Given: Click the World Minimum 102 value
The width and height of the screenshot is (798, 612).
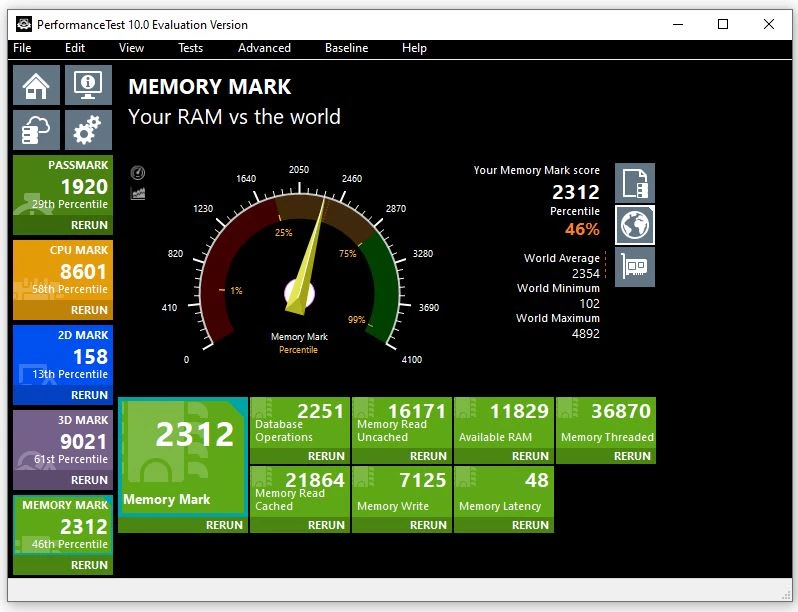Looking at the screenshot, I should (x=589, y=304).
